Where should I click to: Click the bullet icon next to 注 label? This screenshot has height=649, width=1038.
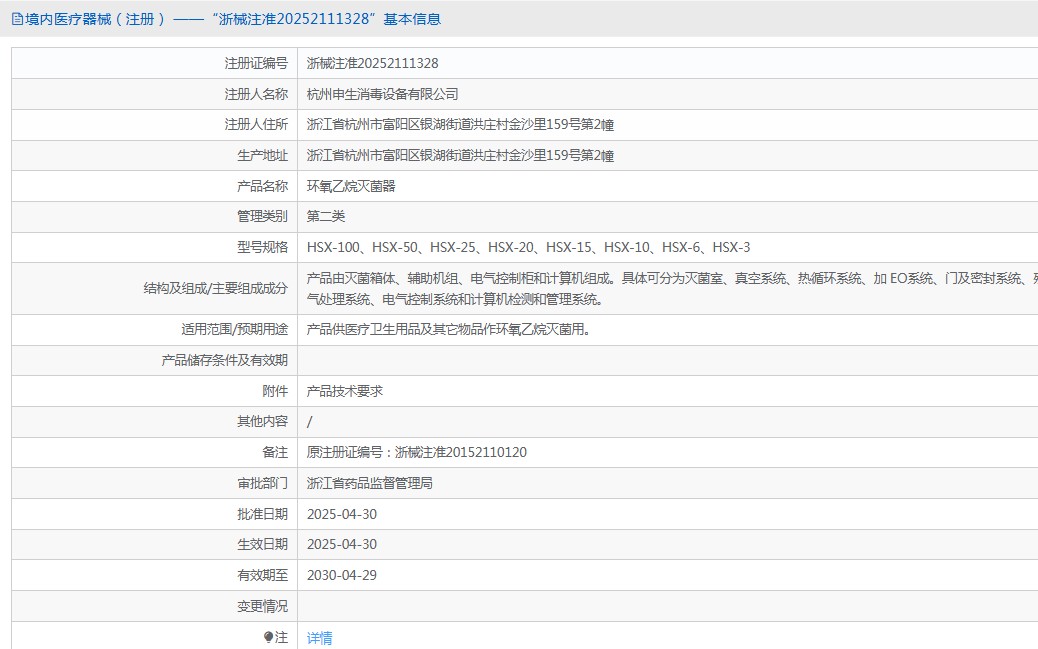pyautogui.click(x=268, y=637)
